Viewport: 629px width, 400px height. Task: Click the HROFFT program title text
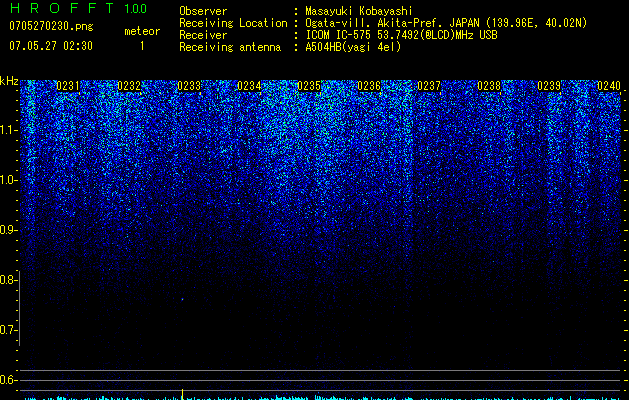[x=62, y=8]
